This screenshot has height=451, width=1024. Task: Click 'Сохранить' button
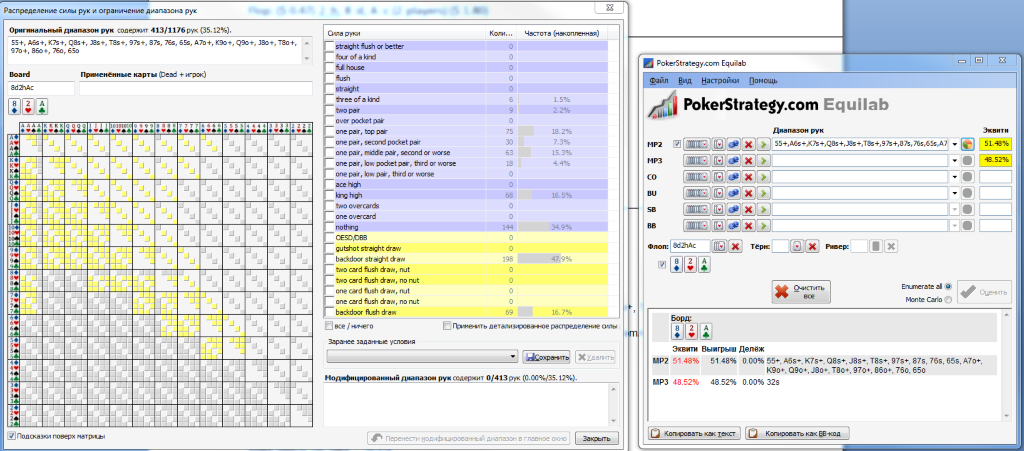547,356
